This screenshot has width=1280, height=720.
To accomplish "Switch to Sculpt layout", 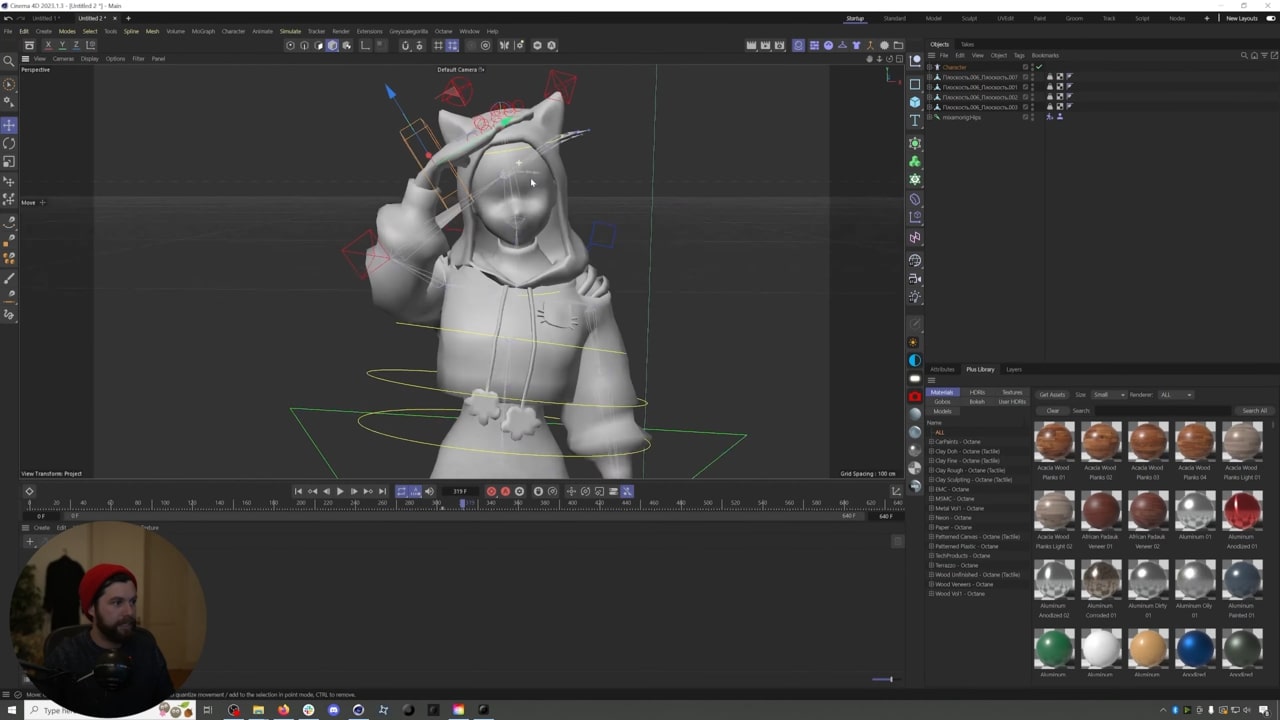I will (970, 18).
